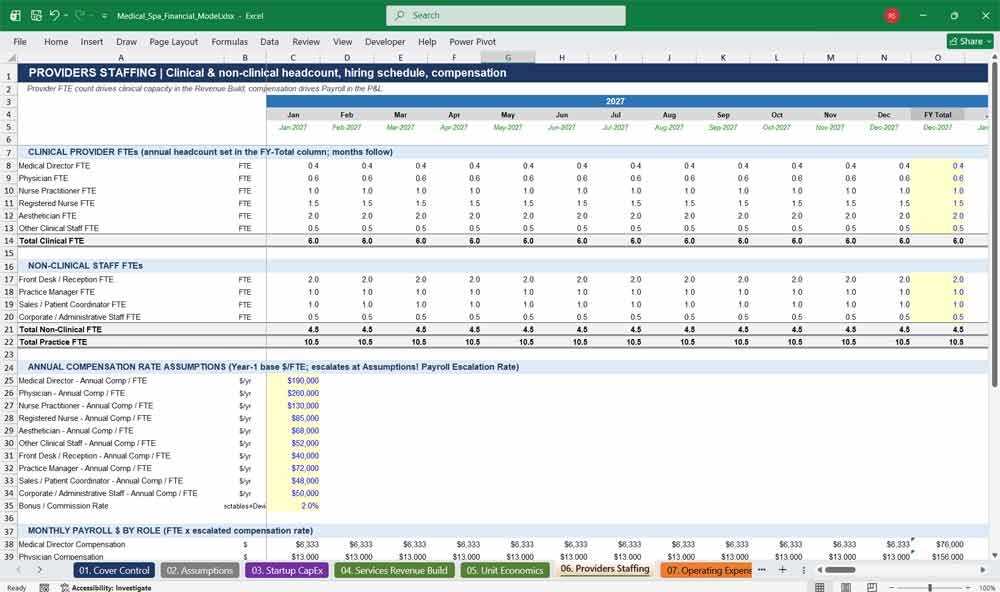Click the Medical Director FTE row label
1000x592 pixels.
point(54,166)
